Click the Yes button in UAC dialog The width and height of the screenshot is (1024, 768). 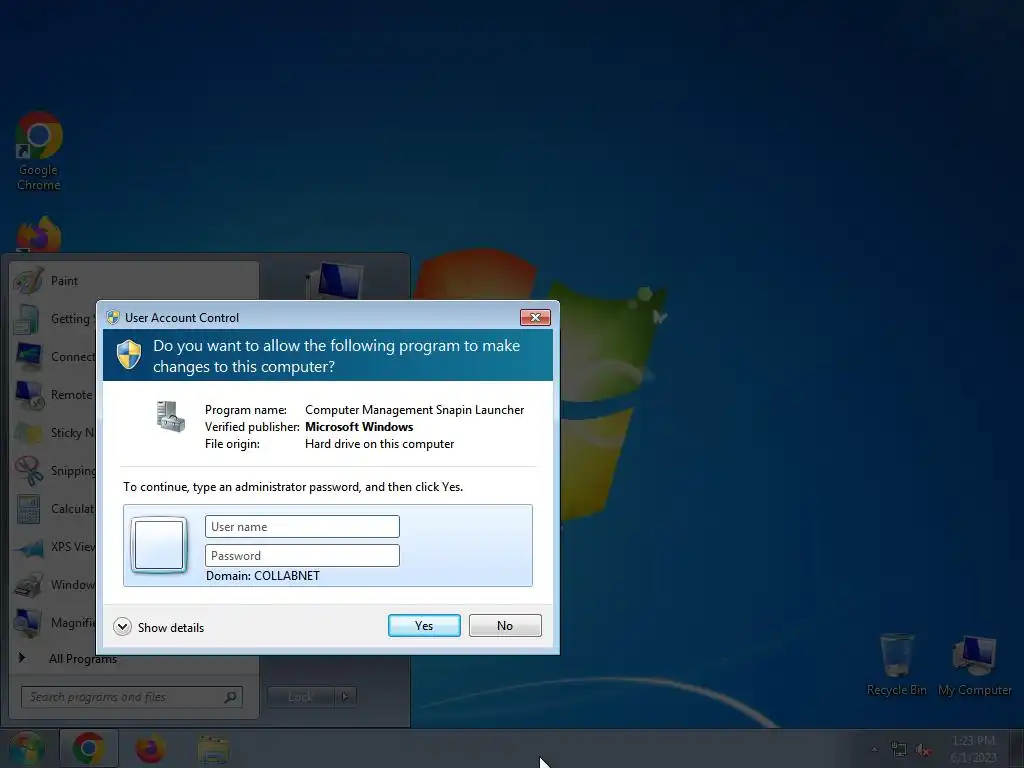coord(424,626)
